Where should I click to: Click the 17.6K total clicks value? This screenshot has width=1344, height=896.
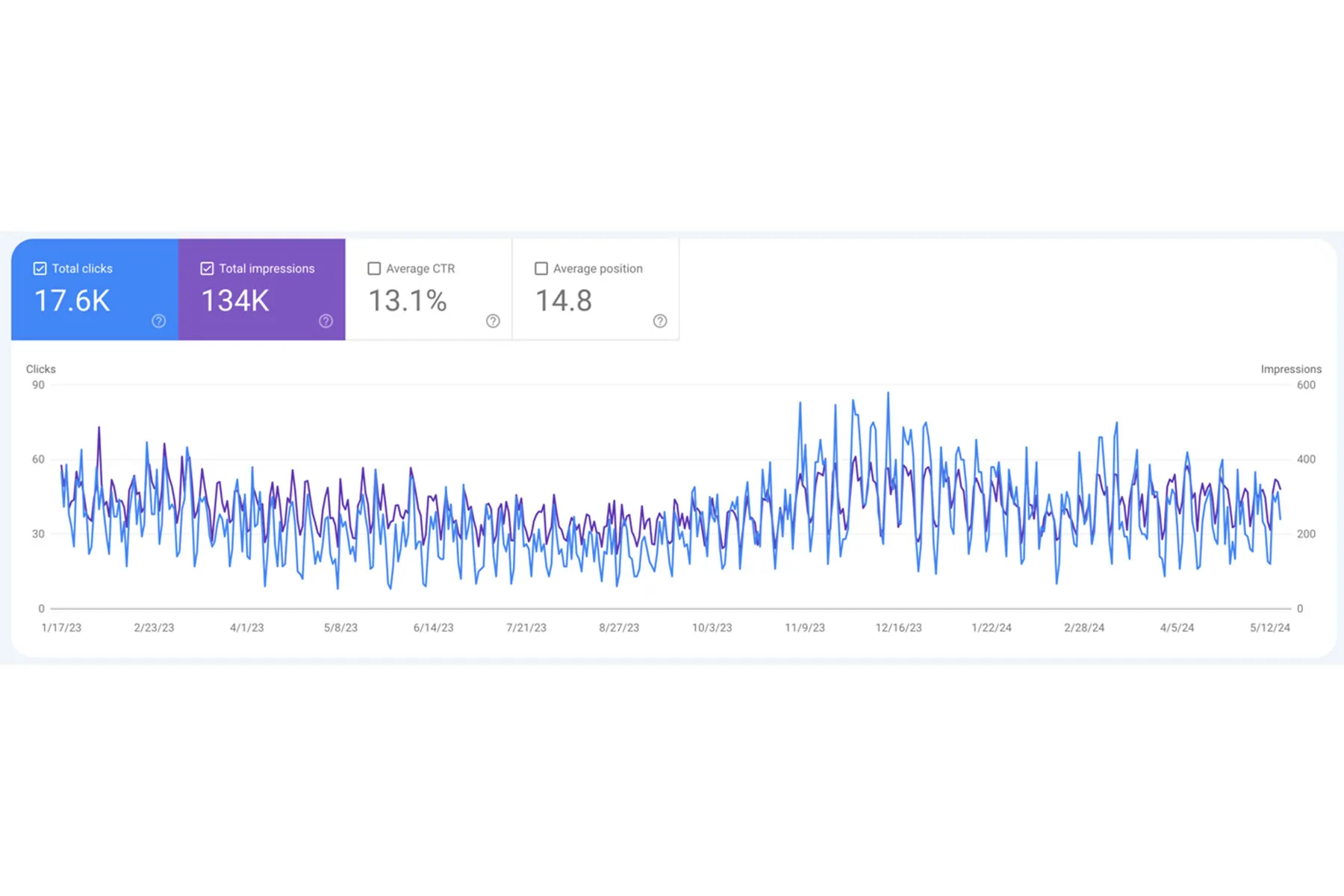(x=72, y=301)
